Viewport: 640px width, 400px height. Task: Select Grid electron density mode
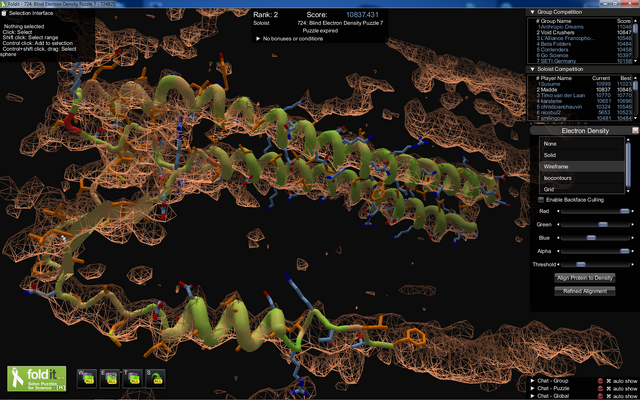point(582,189)
